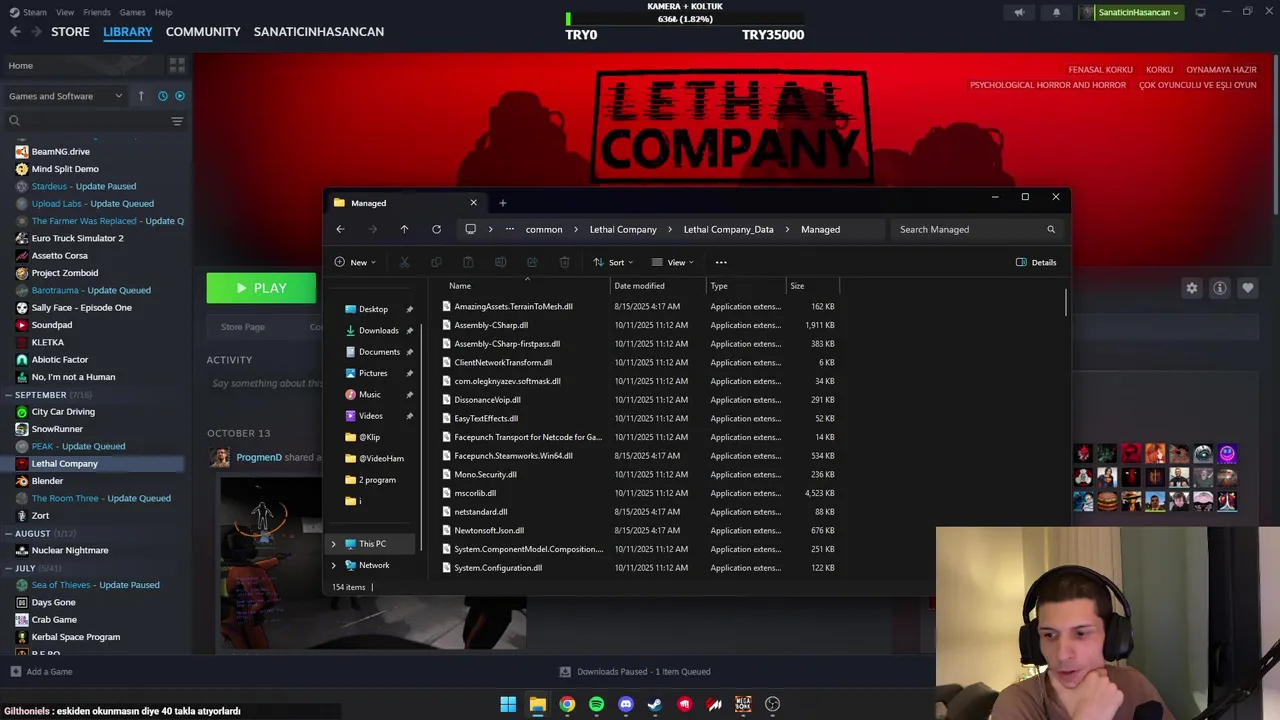This screenshot has width=1280, height=720.
Task: Open the Steam View menu
Action: click(65, 12)
